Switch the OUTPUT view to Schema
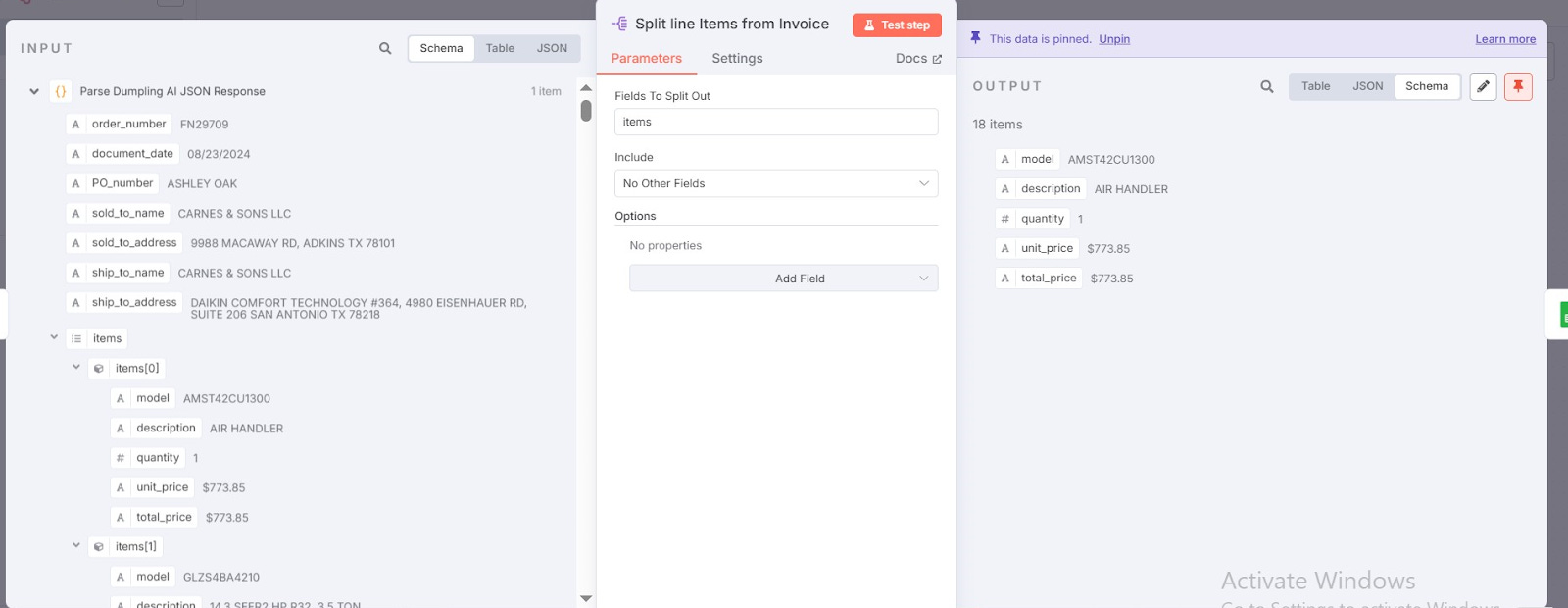This screenshot has height=608, width=1568. point(1427,86)
